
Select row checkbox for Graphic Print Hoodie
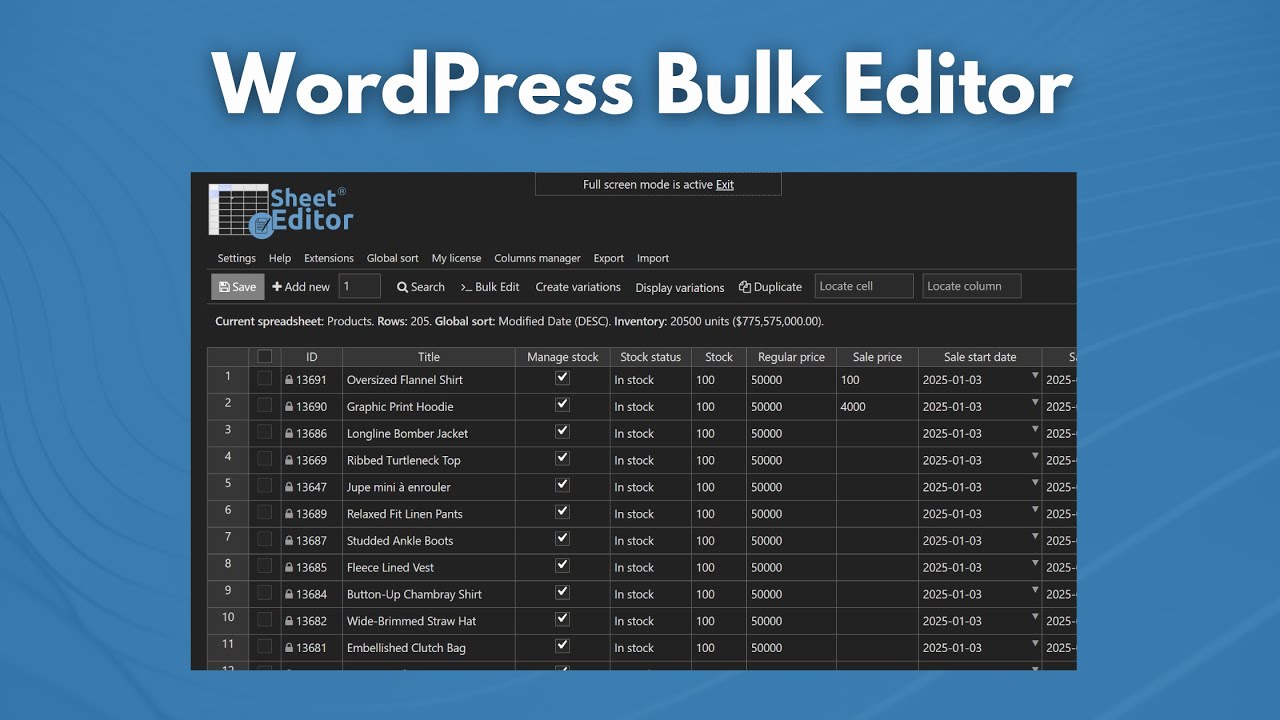(x=264, y=405)
